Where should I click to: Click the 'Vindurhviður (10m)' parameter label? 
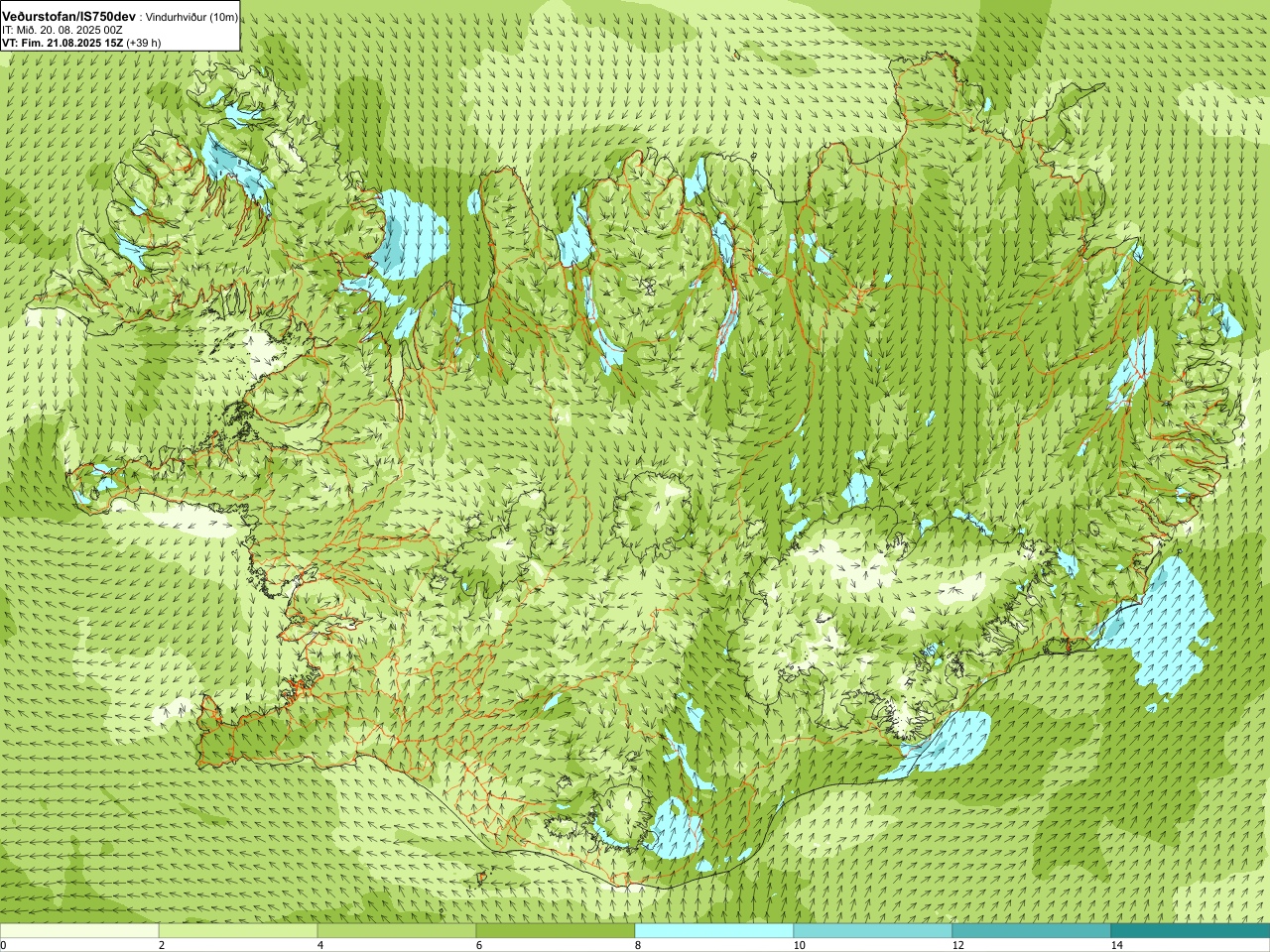pyautogui.click(x=192, y=18)
